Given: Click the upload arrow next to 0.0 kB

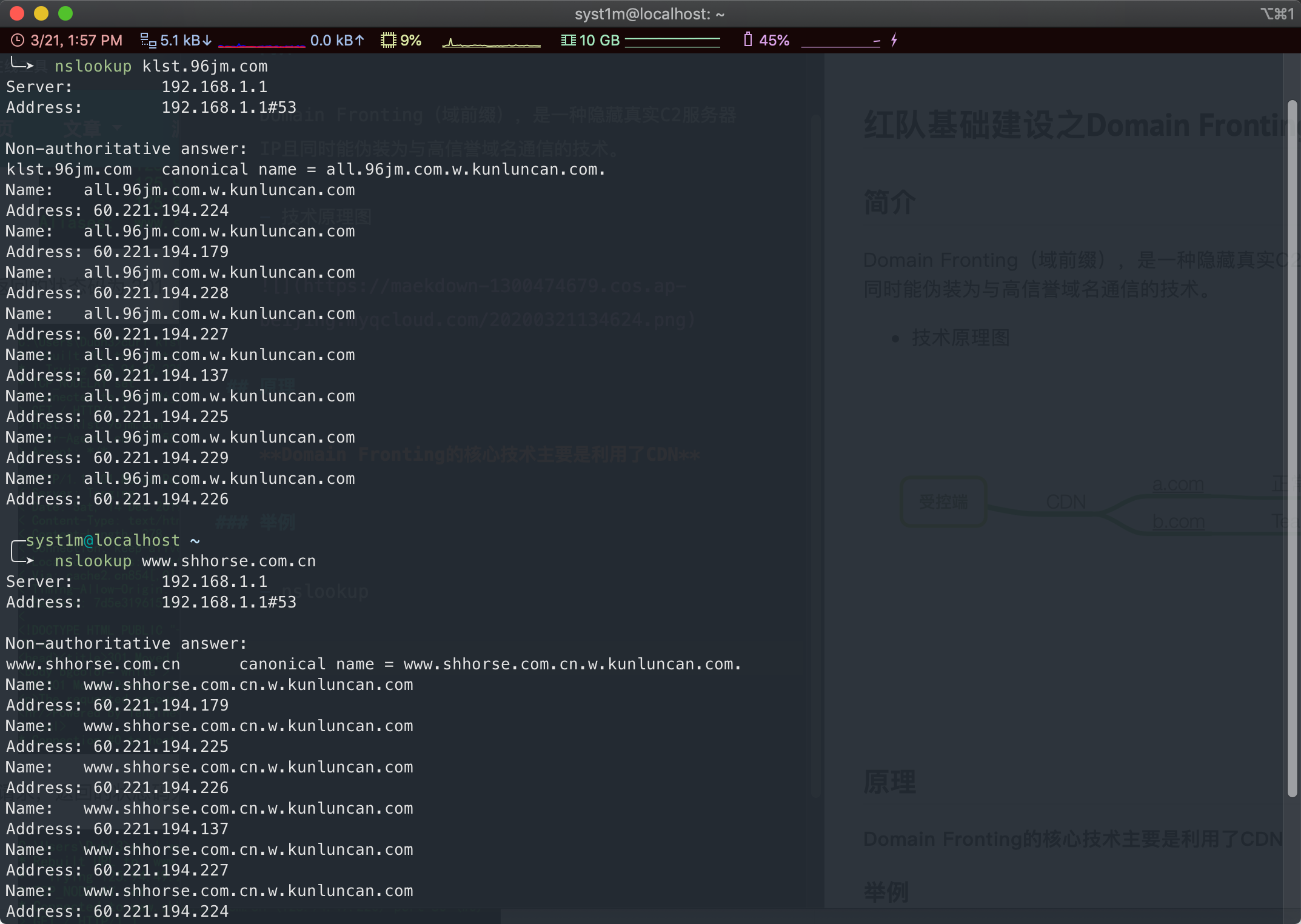Looking at the screenshot, I should click(360, 41).
